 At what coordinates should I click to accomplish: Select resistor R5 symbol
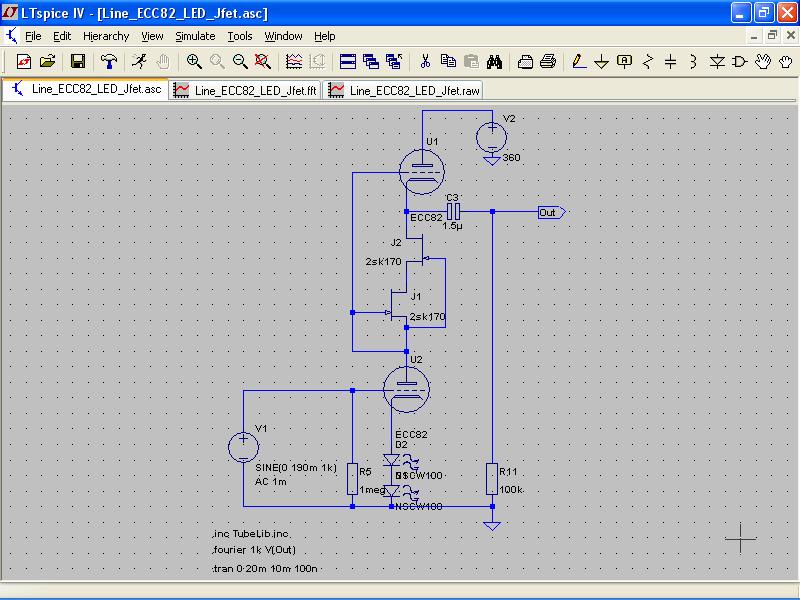pos(352,479)
